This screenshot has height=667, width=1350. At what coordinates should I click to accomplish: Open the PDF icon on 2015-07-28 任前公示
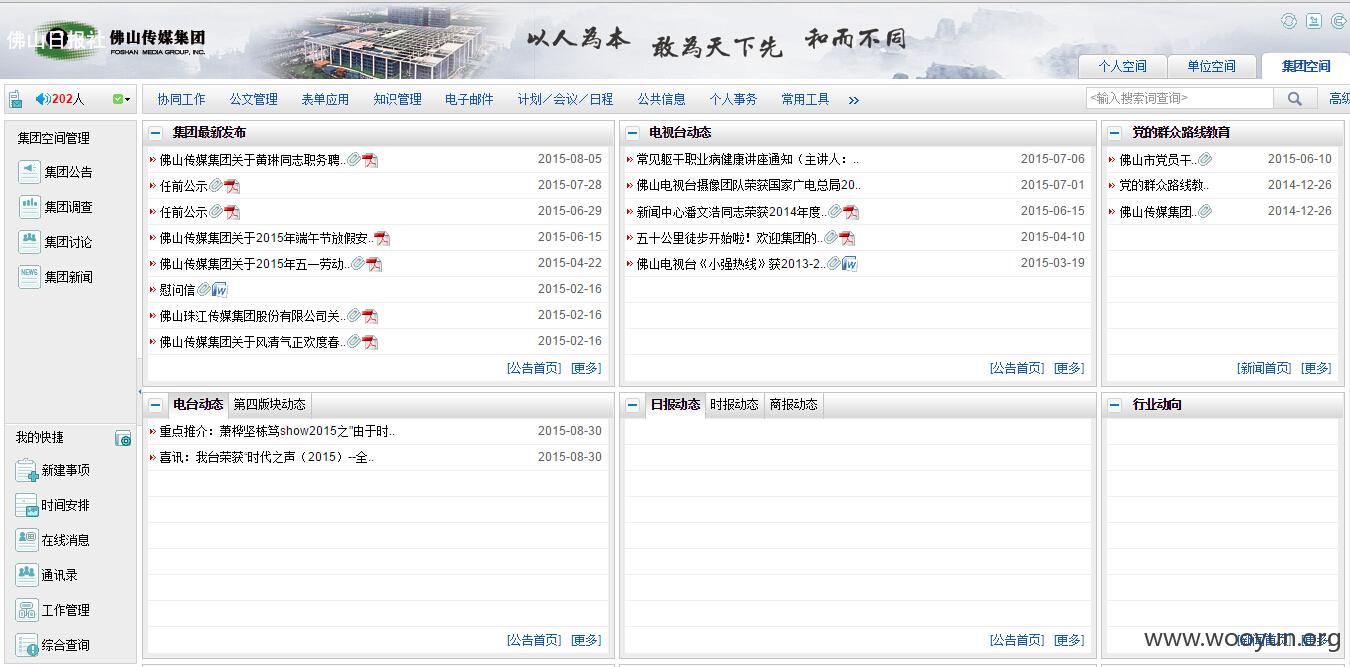tap(232, 186)
